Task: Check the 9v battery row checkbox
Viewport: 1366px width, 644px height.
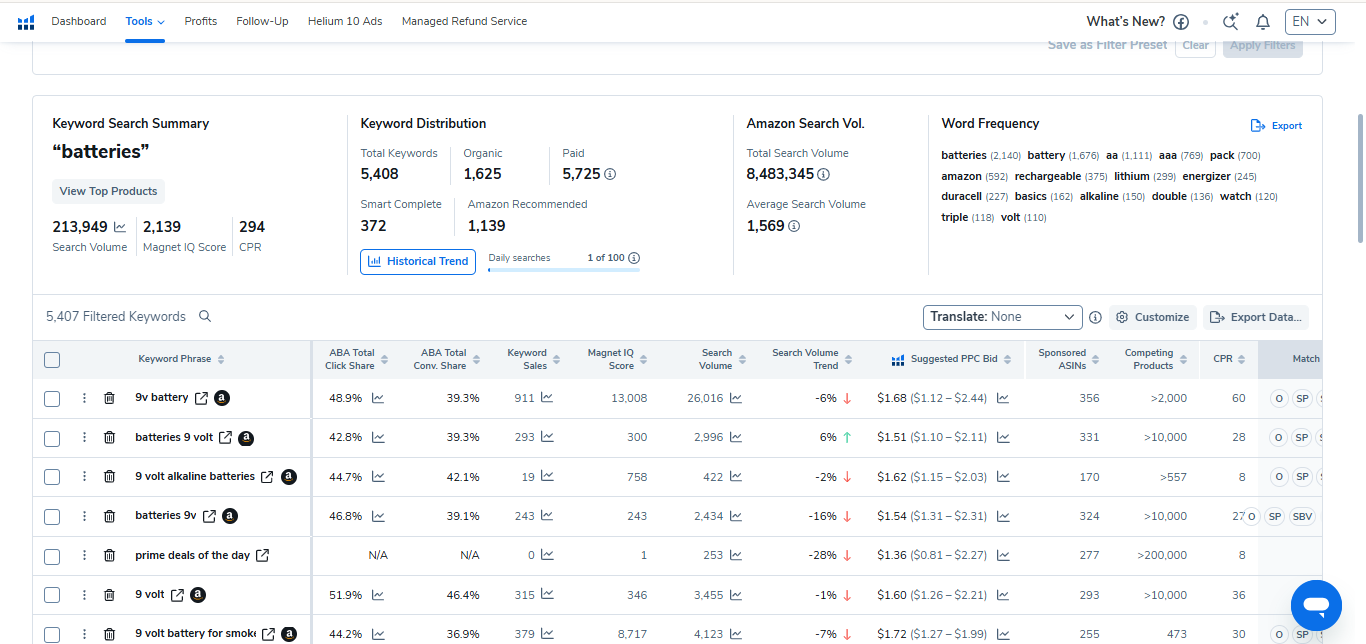Action: click(52, 399)
